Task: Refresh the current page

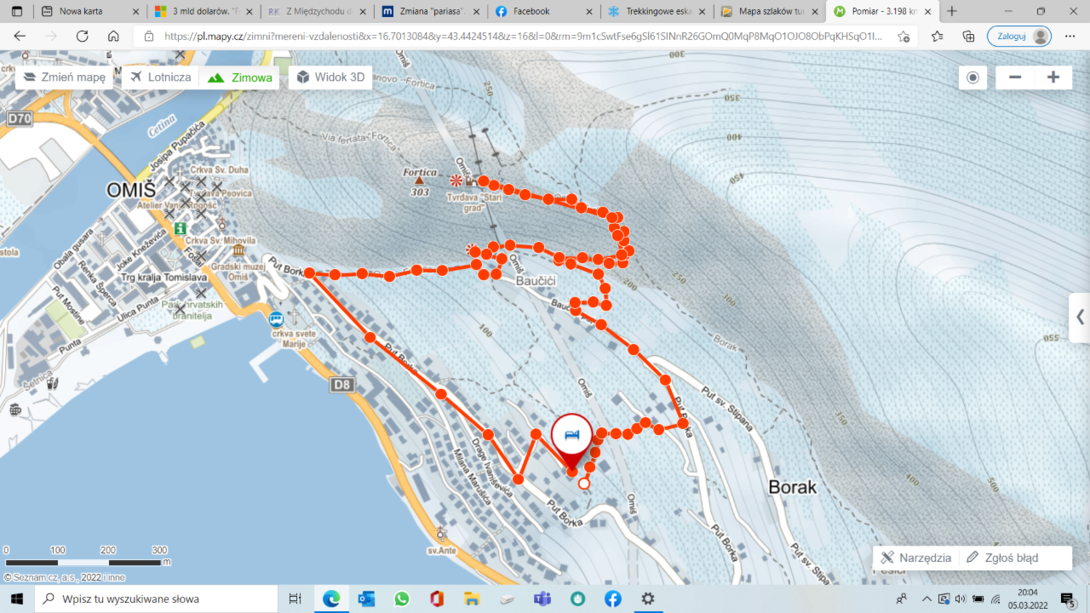Action: pyautogui.click(x=82, y=36)
